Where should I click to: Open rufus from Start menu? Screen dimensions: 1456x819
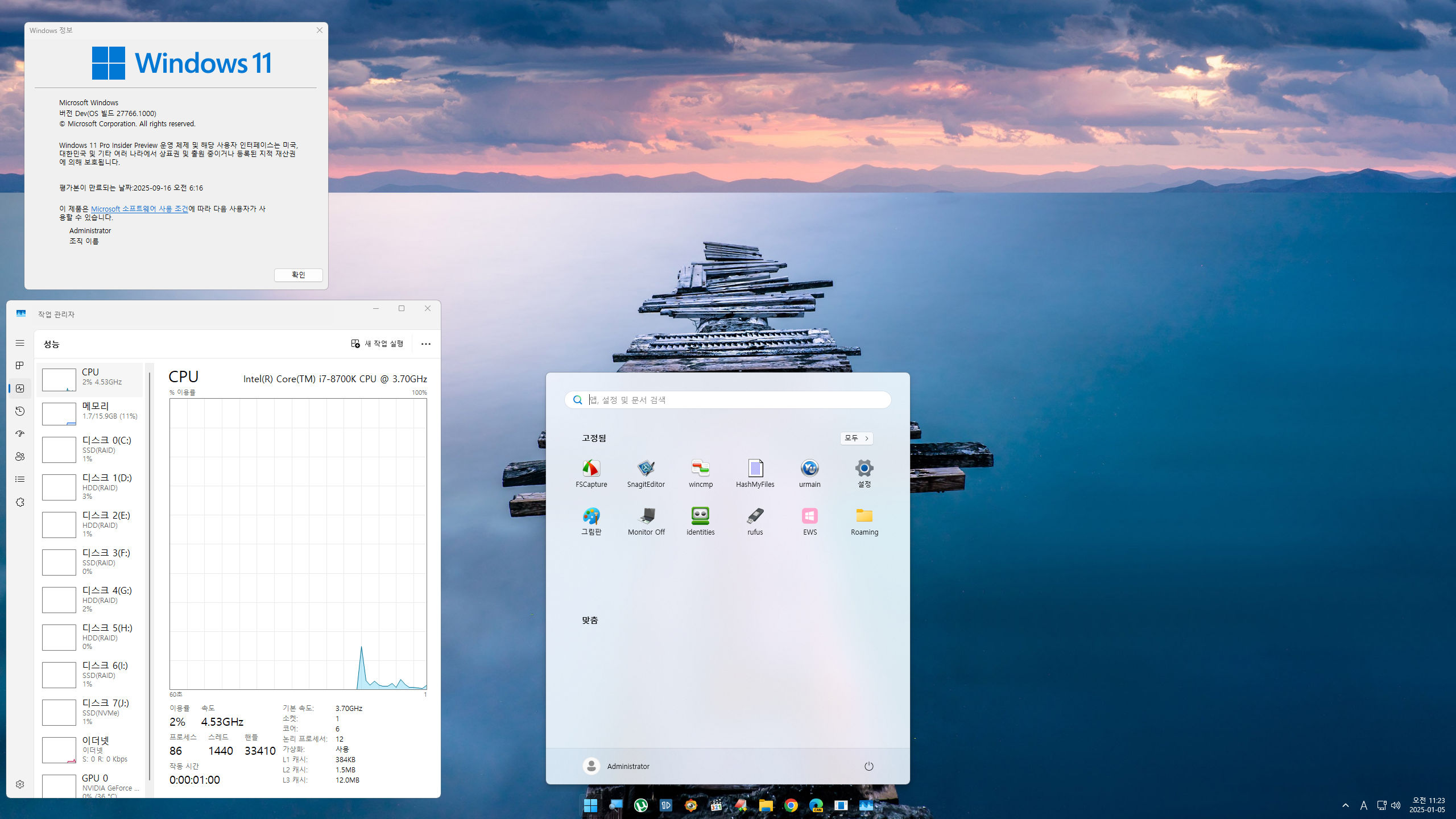755,521
